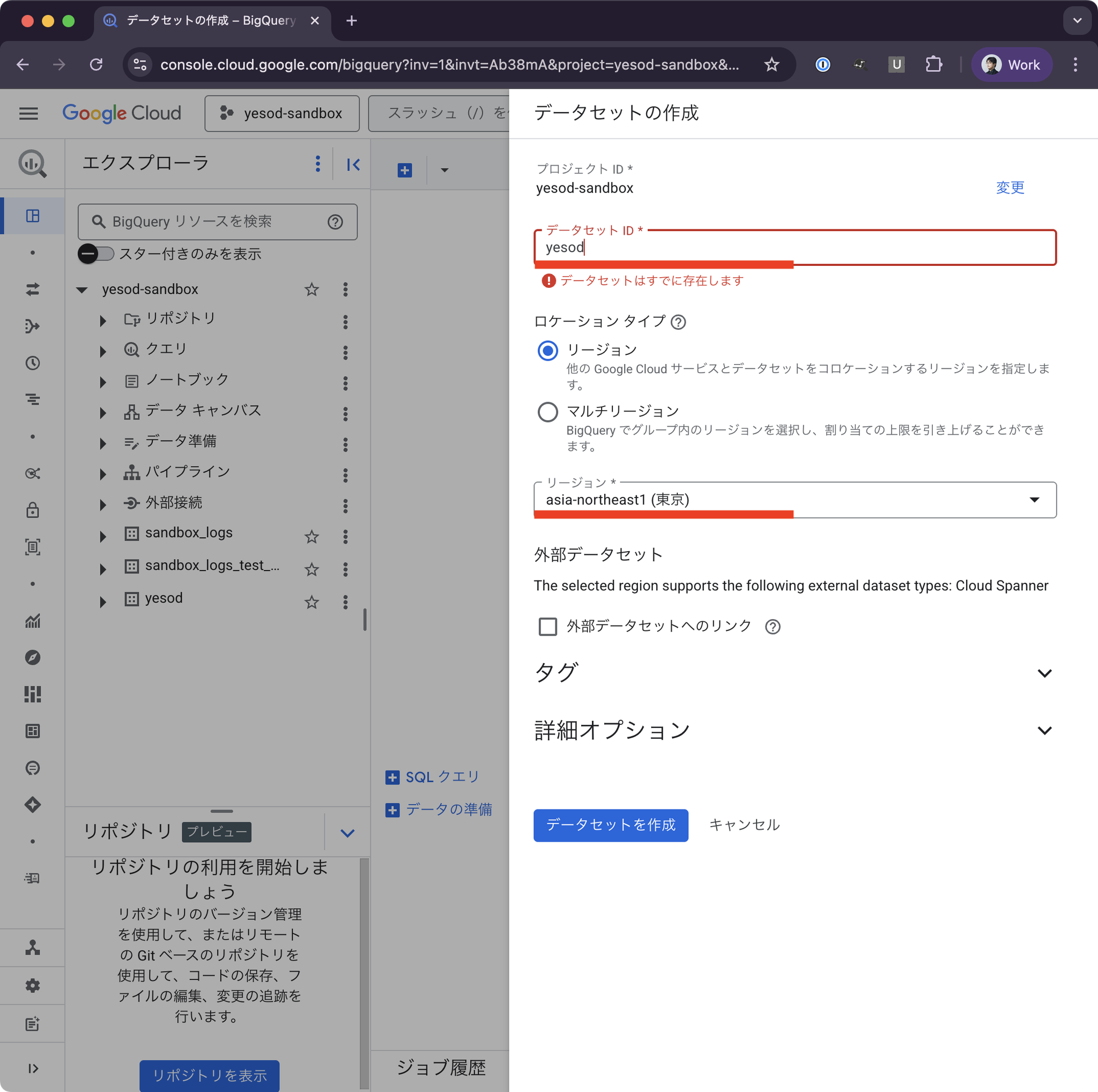Image resolution: width=1098 pixels, height=1092 pixels.
Task: Open explorer panel three-dot menu
Action: pos(318,164)
